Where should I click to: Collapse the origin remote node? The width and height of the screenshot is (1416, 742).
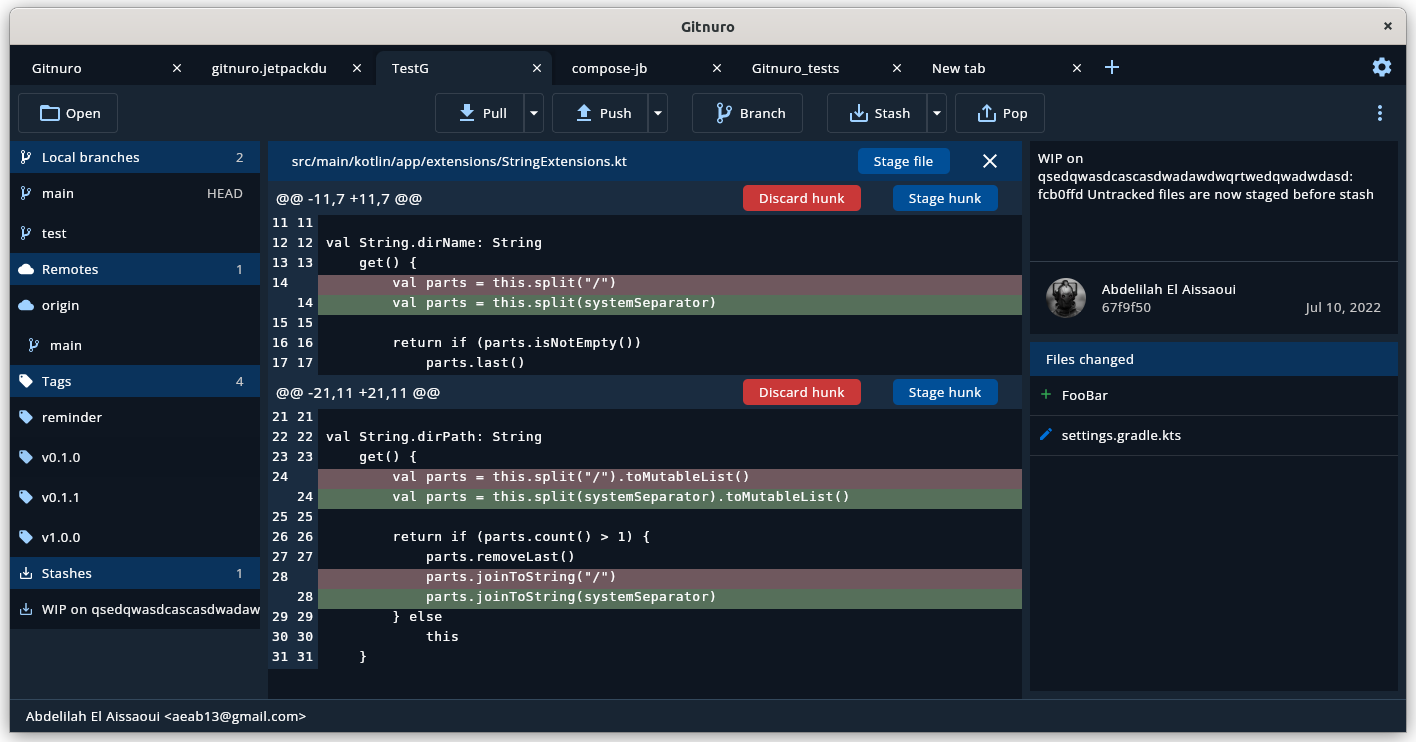(x=135, y=305)
